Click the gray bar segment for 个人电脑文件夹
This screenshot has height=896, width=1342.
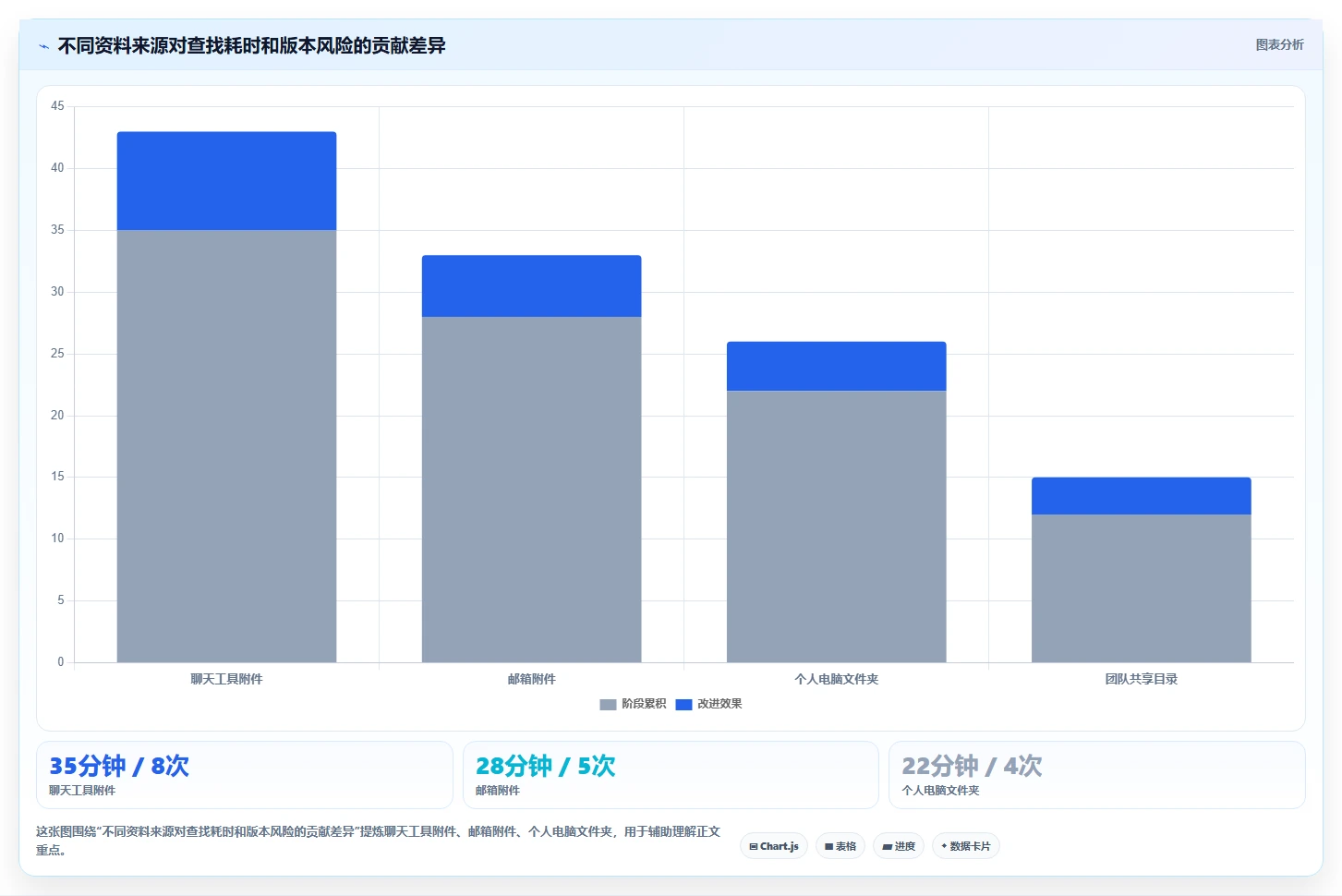836,527
